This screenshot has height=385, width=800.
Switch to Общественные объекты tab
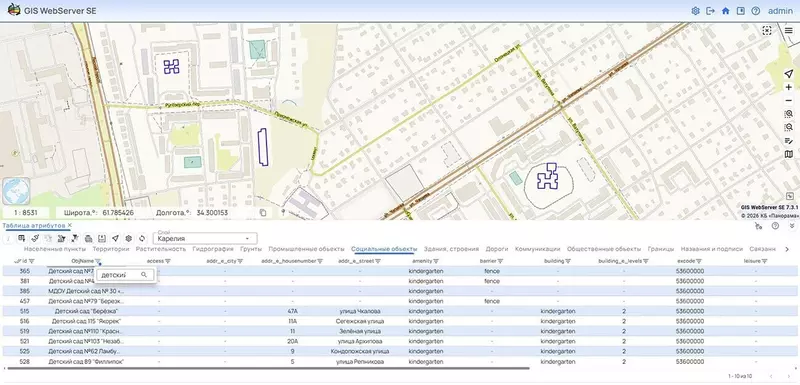[604, 249]
